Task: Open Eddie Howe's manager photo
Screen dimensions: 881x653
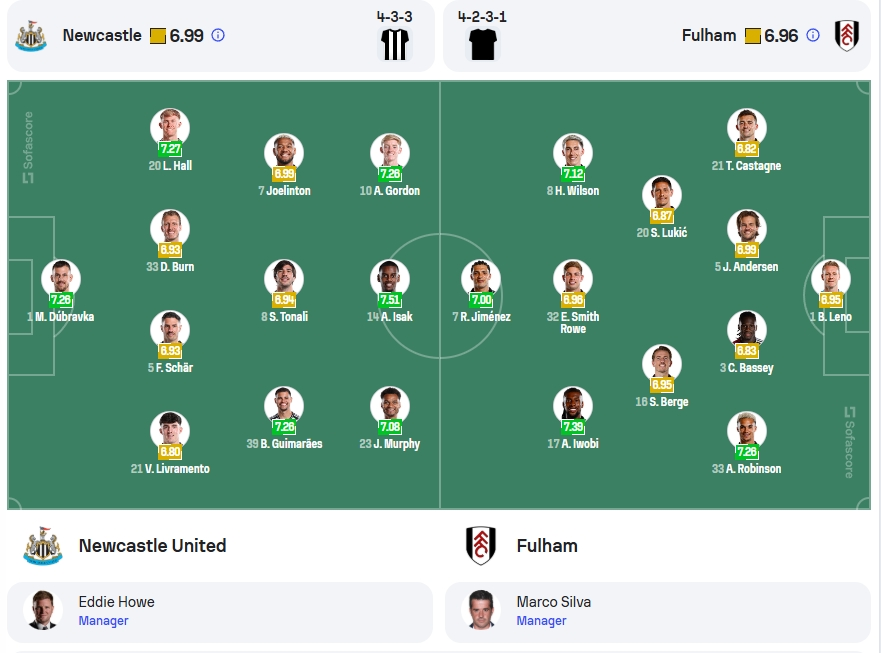Action: point(43,610)
